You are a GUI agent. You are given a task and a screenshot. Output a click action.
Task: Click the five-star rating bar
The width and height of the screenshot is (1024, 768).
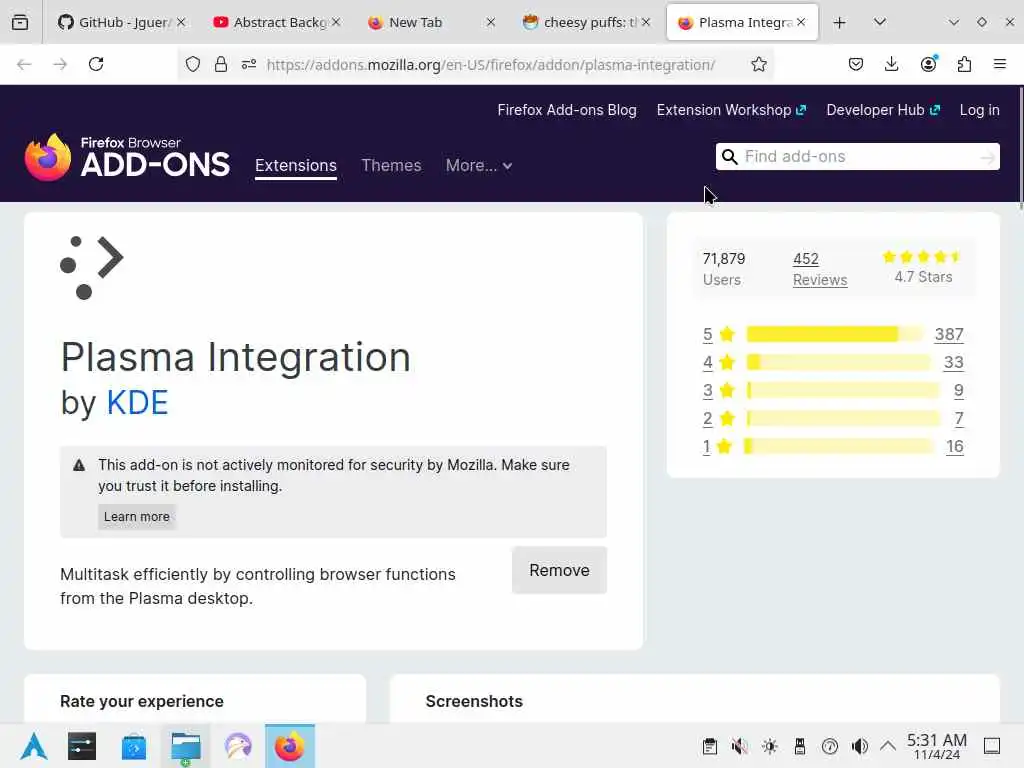pyautogui.click(x=835, y=334)
